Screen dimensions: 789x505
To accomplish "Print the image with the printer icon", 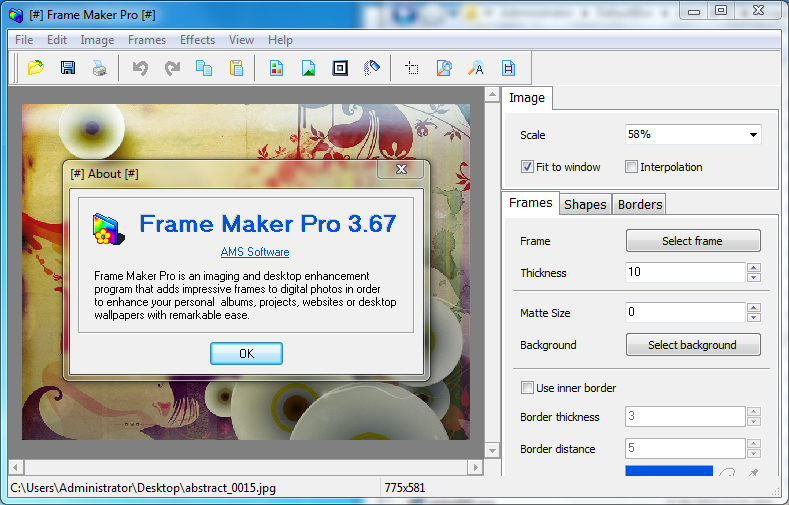I will [x=100, y=67].
